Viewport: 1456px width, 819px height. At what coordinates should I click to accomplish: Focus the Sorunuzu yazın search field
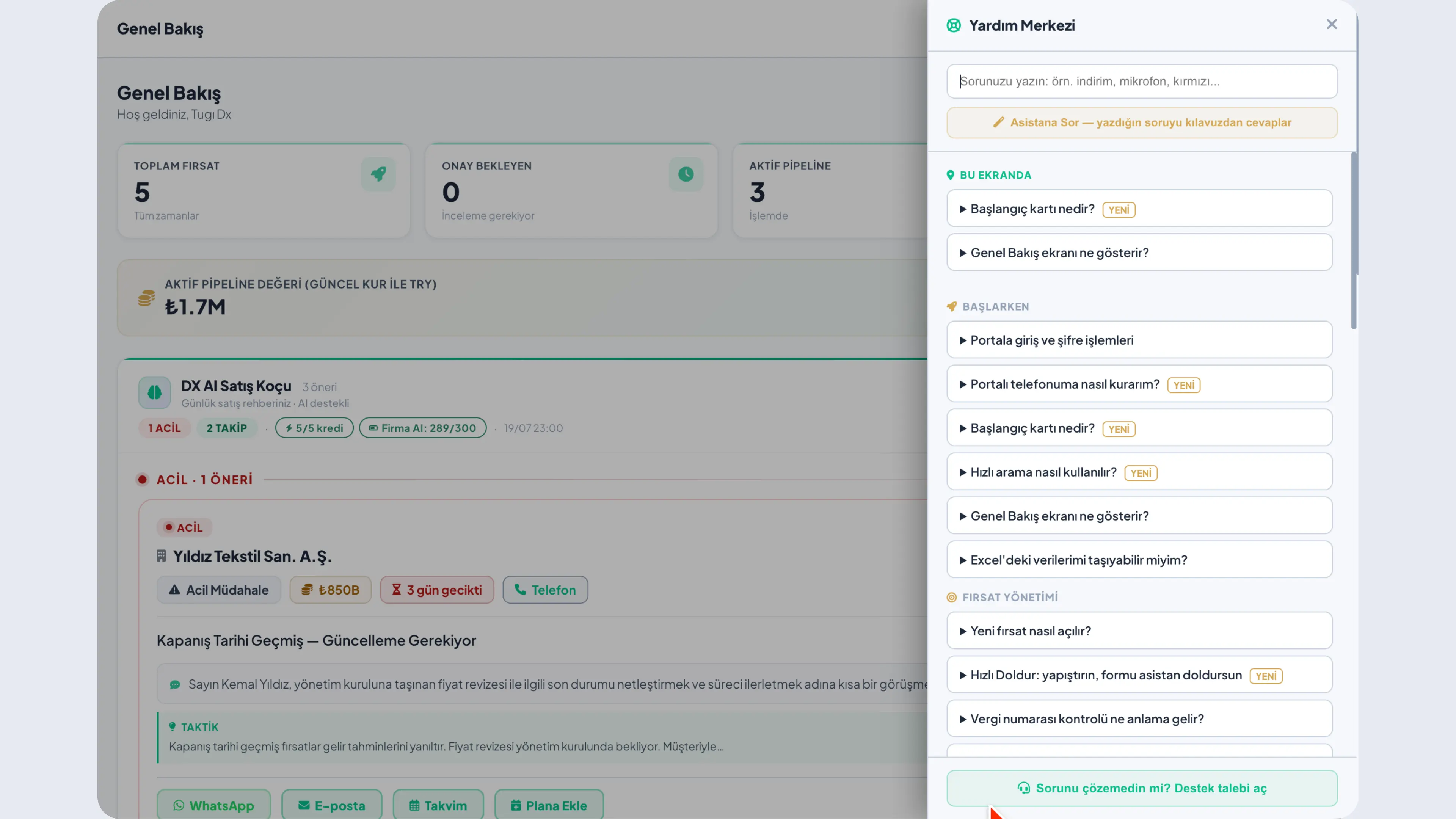click(1142, 82)
